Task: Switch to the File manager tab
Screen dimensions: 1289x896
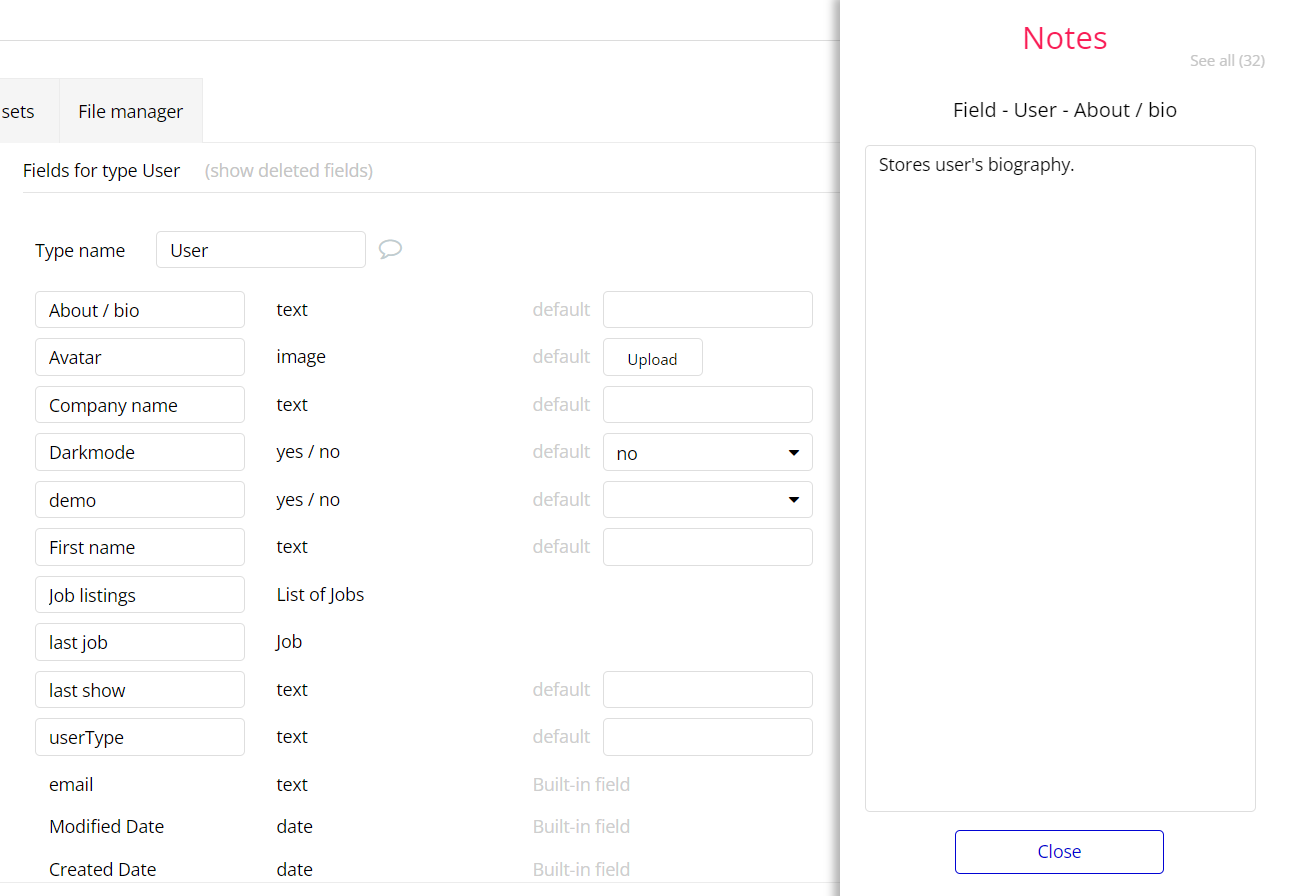Action: [x=130, y=111]
